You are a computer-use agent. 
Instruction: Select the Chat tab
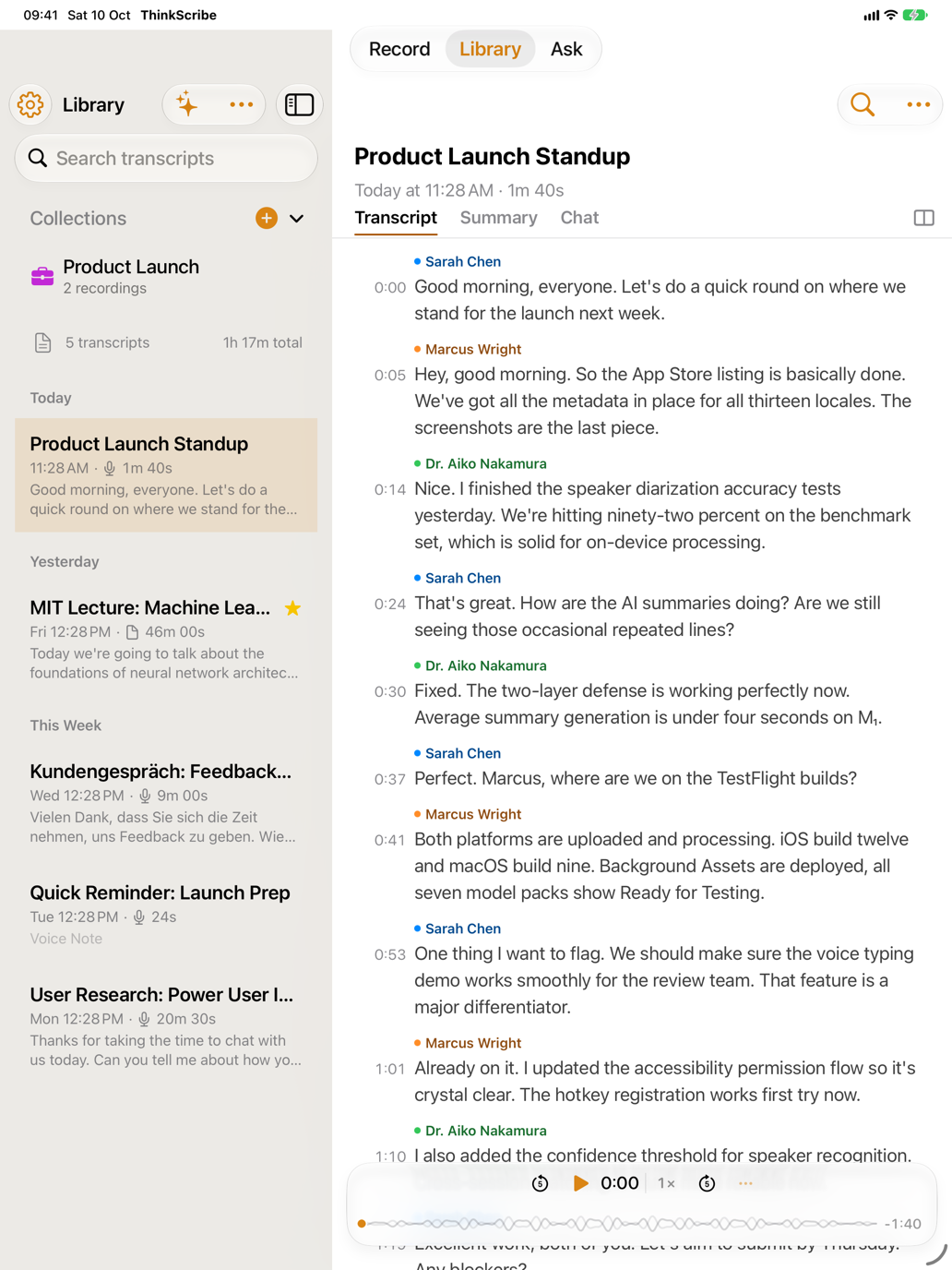point(579,218)
